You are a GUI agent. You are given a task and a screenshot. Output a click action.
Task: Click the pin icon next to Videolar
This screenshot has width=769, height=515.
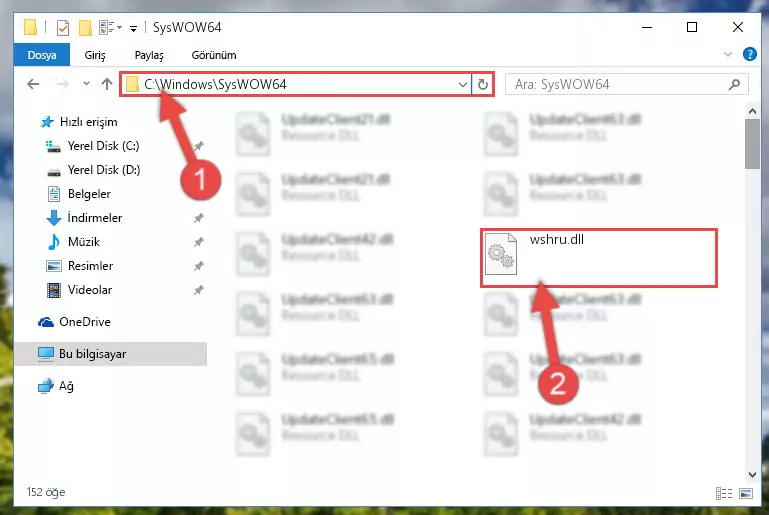coord(199,290)
